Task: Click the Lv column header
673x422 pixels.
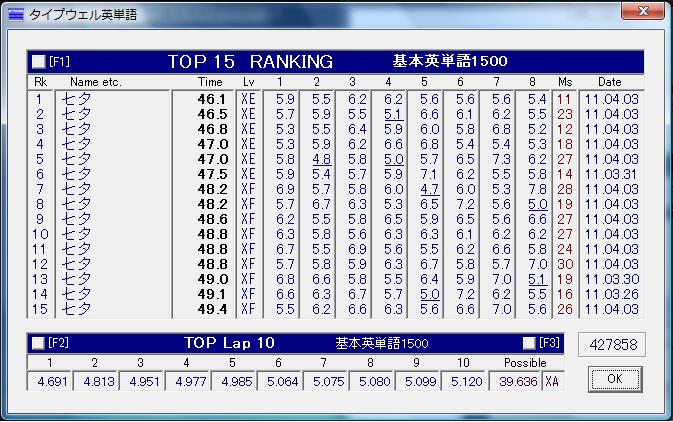Action: coord(249,82)
